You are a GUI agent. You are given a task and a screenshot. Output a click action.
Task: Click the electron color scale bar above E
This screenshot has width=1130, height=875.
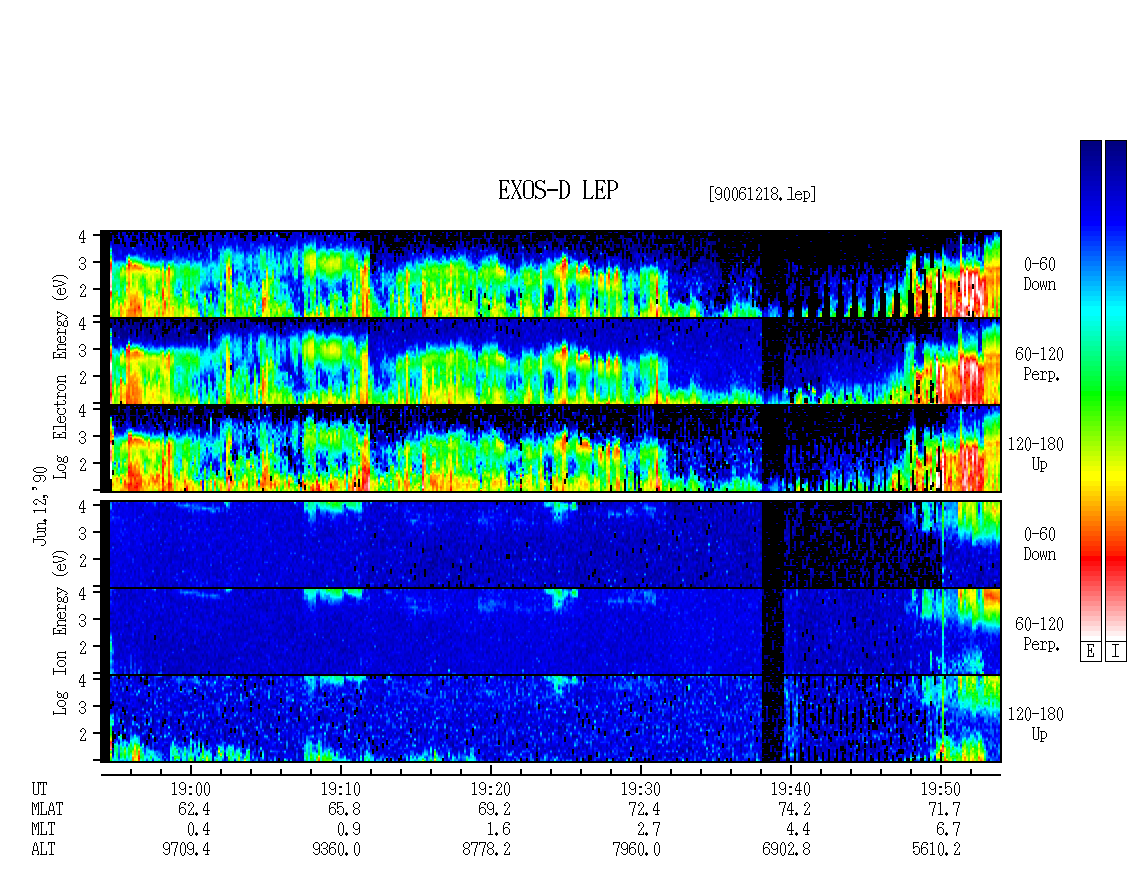(1090, 389)
